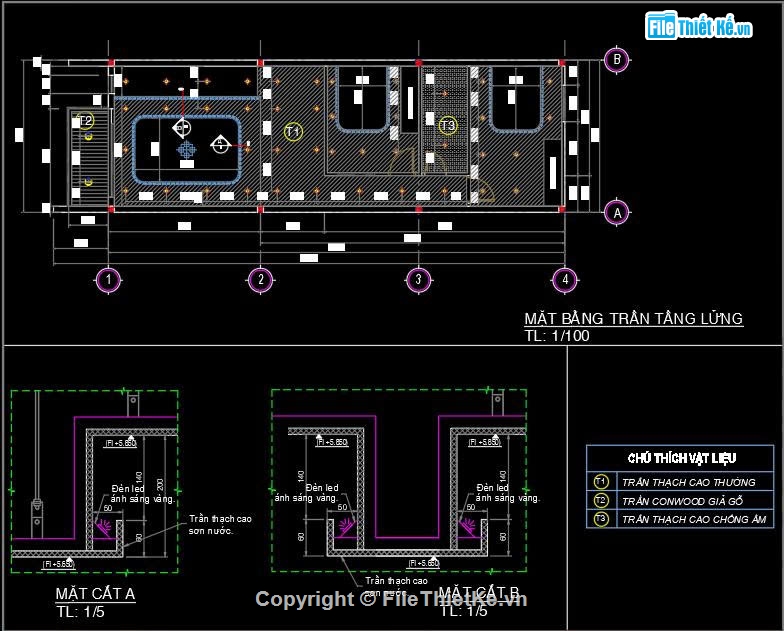Select the T3 ceiling tag in plan

448,125
